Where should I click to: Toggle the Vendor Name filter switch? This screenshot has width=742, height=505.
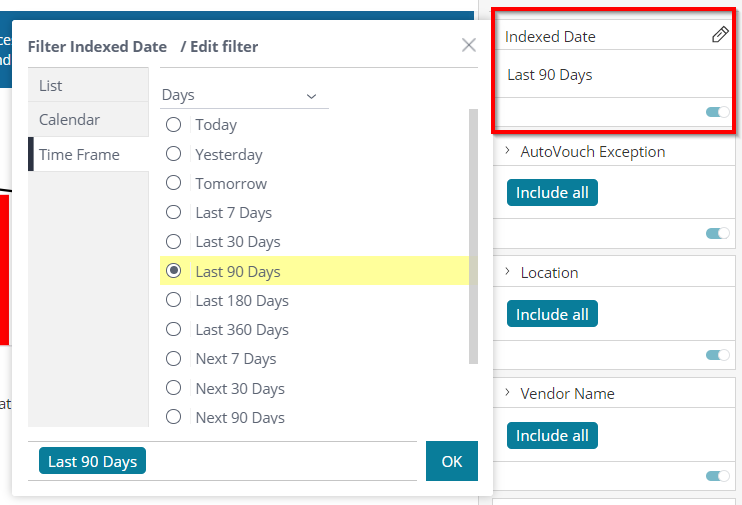[x=717, y=476]
